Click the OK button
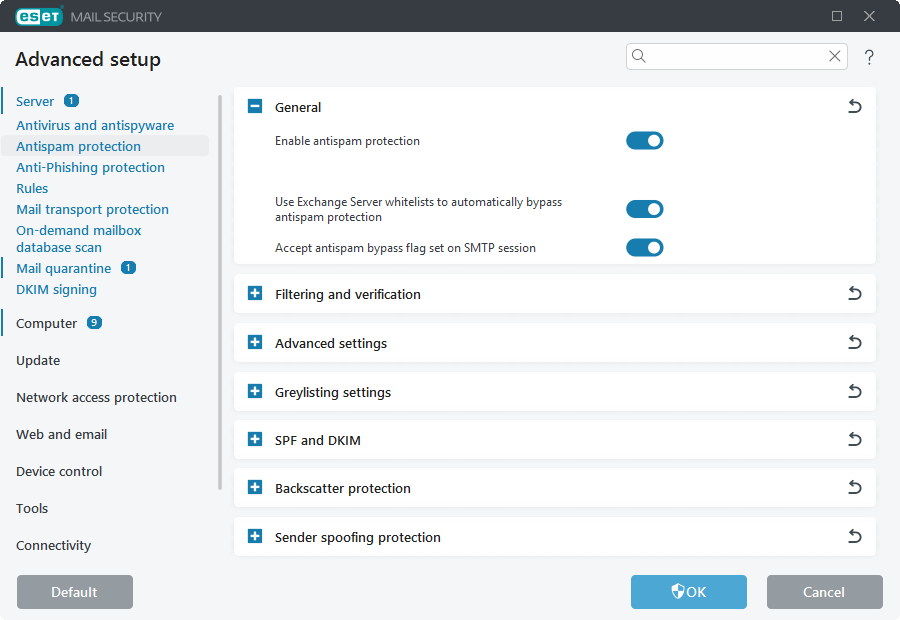This screenshot has width=900, height=620. (688, 592)
